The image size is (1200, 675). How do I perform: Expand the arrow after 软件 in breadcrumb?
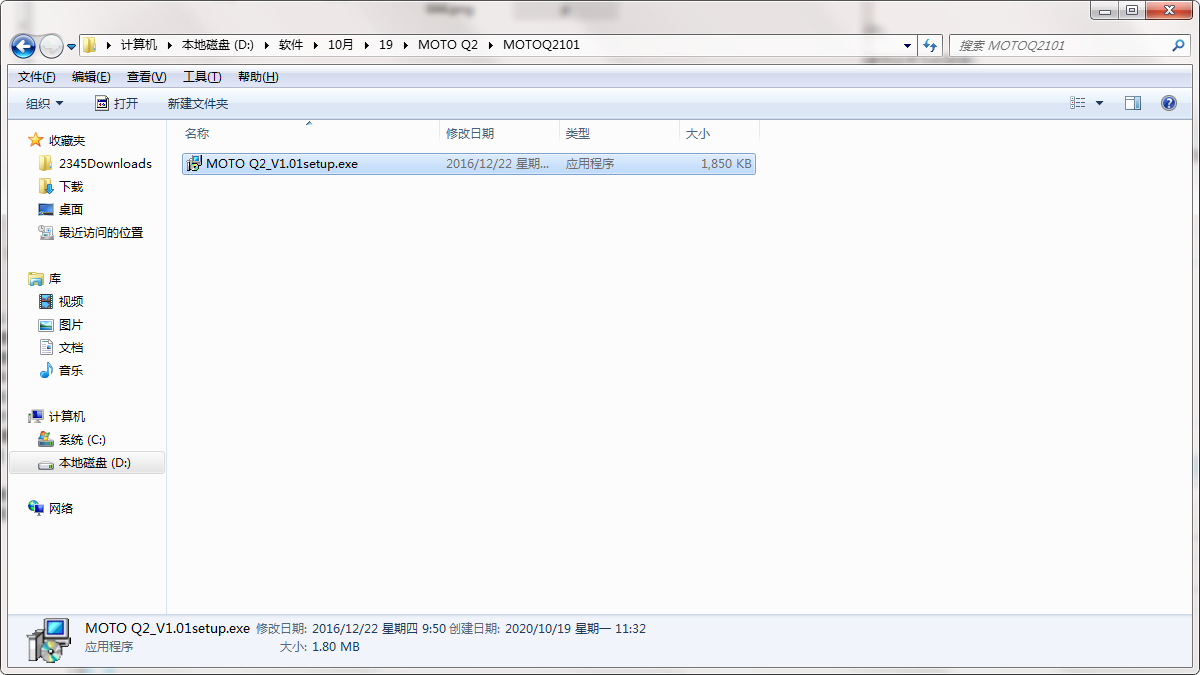[x=316, y=45]
